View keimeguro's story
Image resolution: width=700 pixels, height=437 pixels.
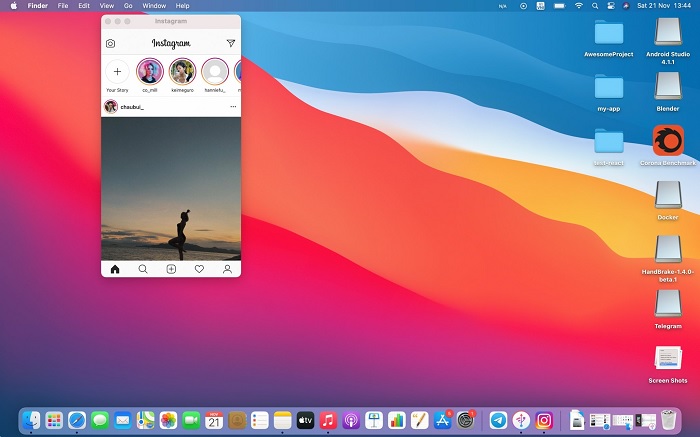pos(183,71)
